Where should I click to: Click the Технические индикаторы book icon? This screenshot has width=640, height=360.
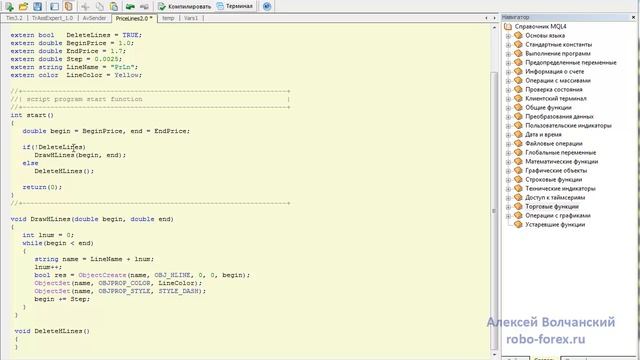pos(518,188)
